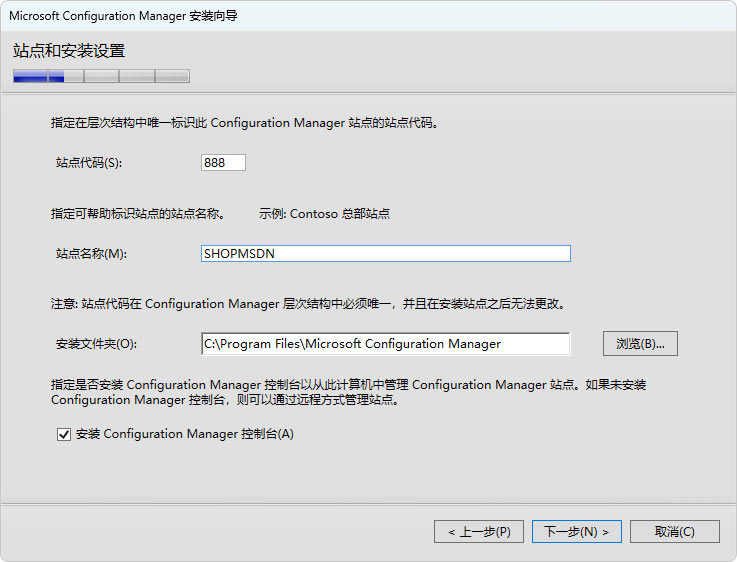
Task: Click the 站点和安装设置 page heading
Action: click(x=69, y=51)
